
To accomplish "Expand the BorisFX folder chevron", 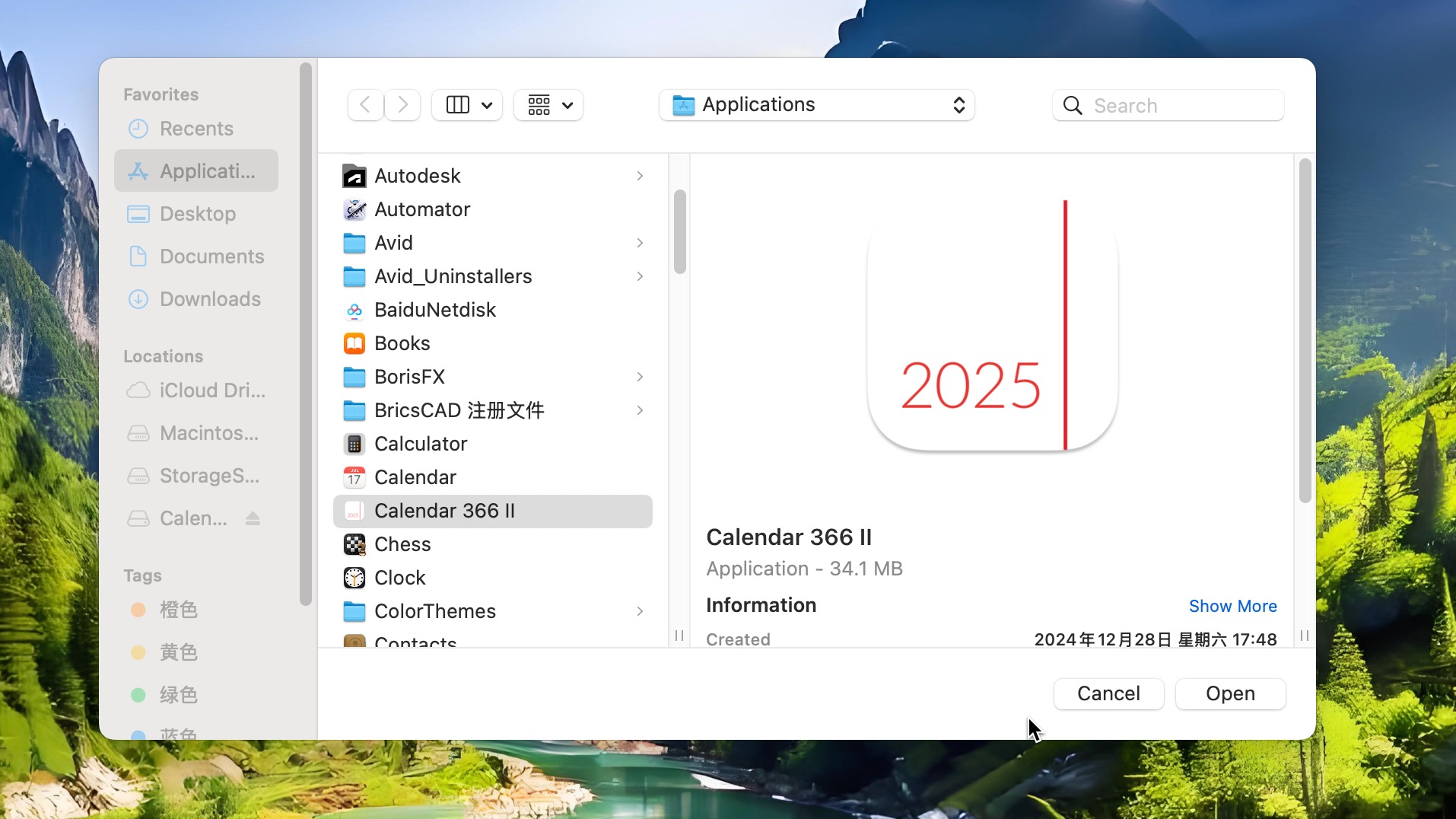I will tap(640, 377).
